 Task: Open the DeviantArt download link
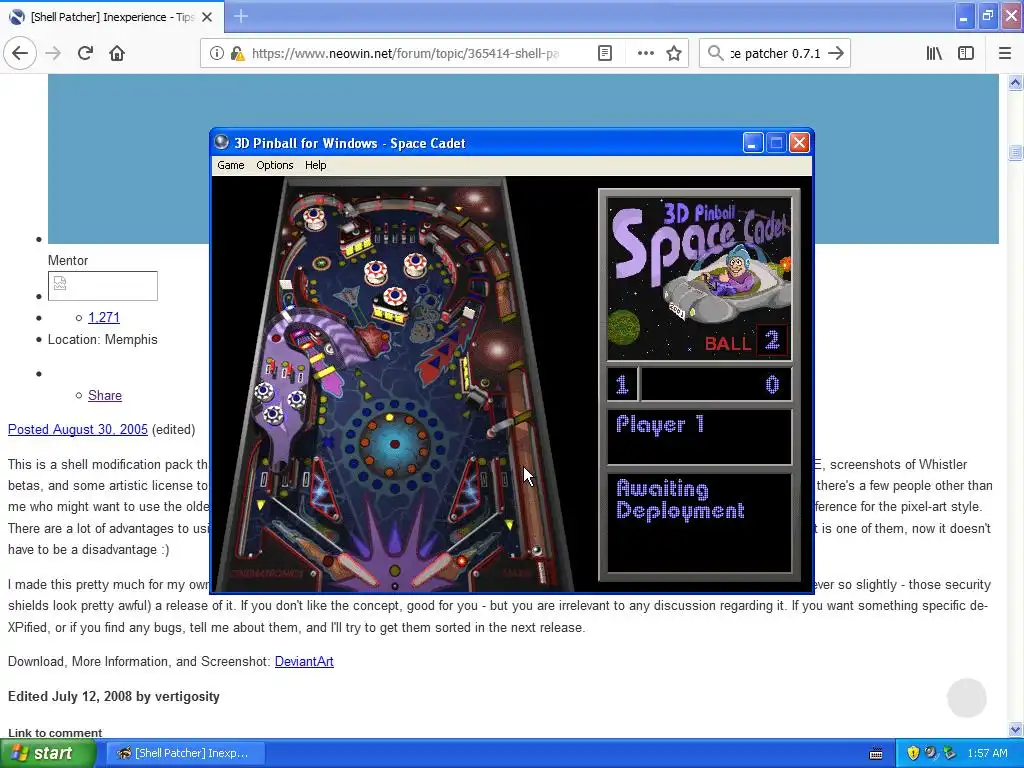[304, 661]
